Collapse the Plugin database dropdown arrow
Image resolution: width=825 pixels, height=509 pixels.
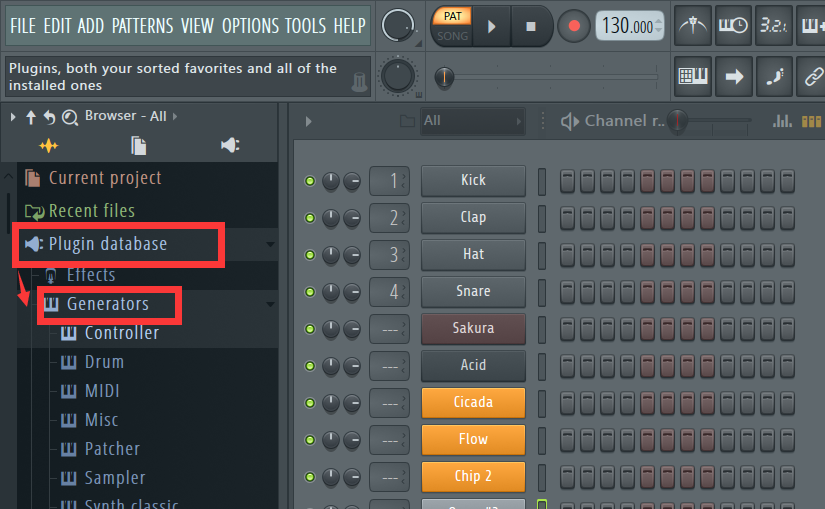[270, 244]
